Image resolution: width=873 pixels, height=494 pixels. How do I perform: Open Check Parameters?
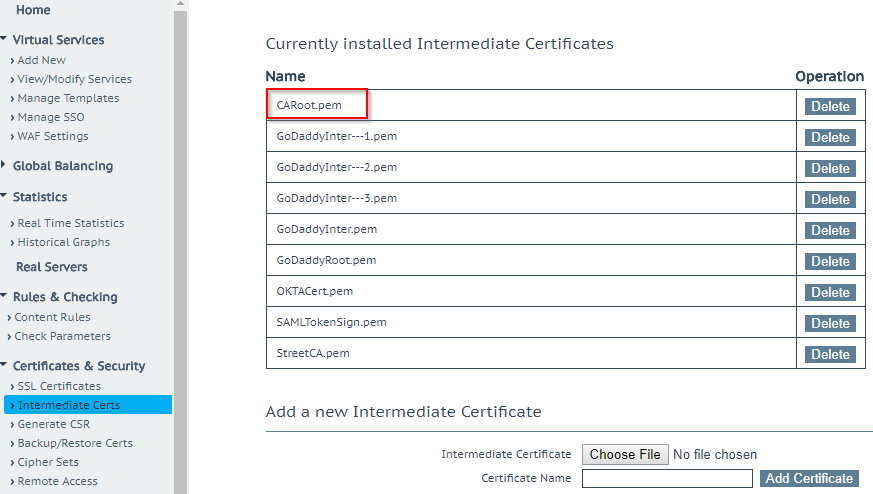[x=62, y=336]
